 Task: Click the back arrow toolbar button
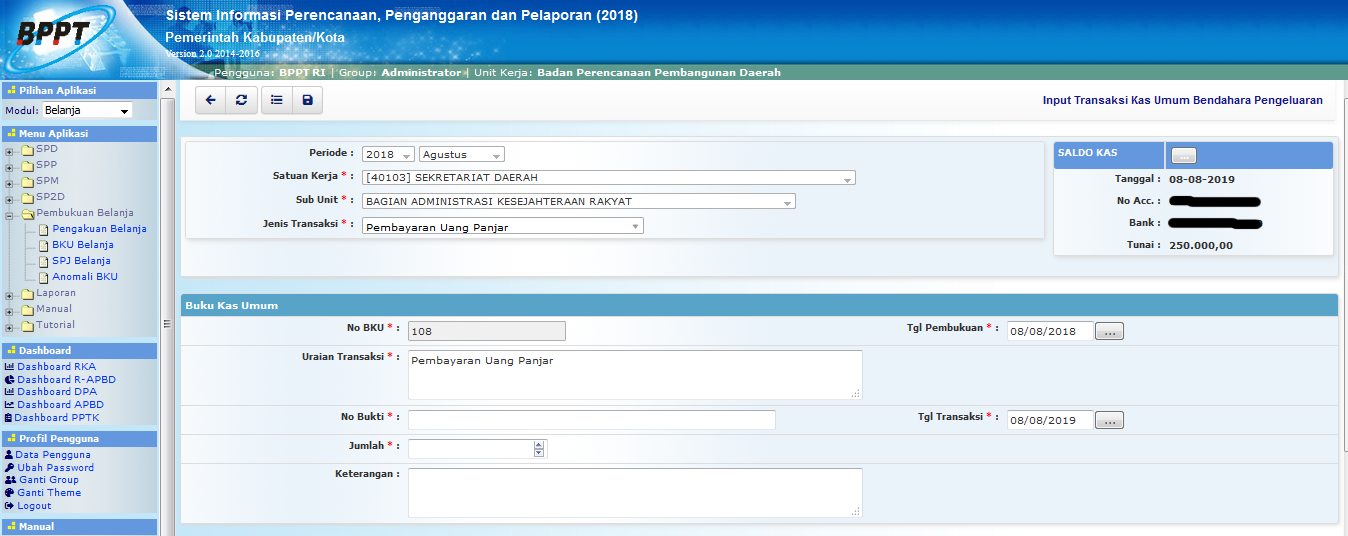[210, 100]
